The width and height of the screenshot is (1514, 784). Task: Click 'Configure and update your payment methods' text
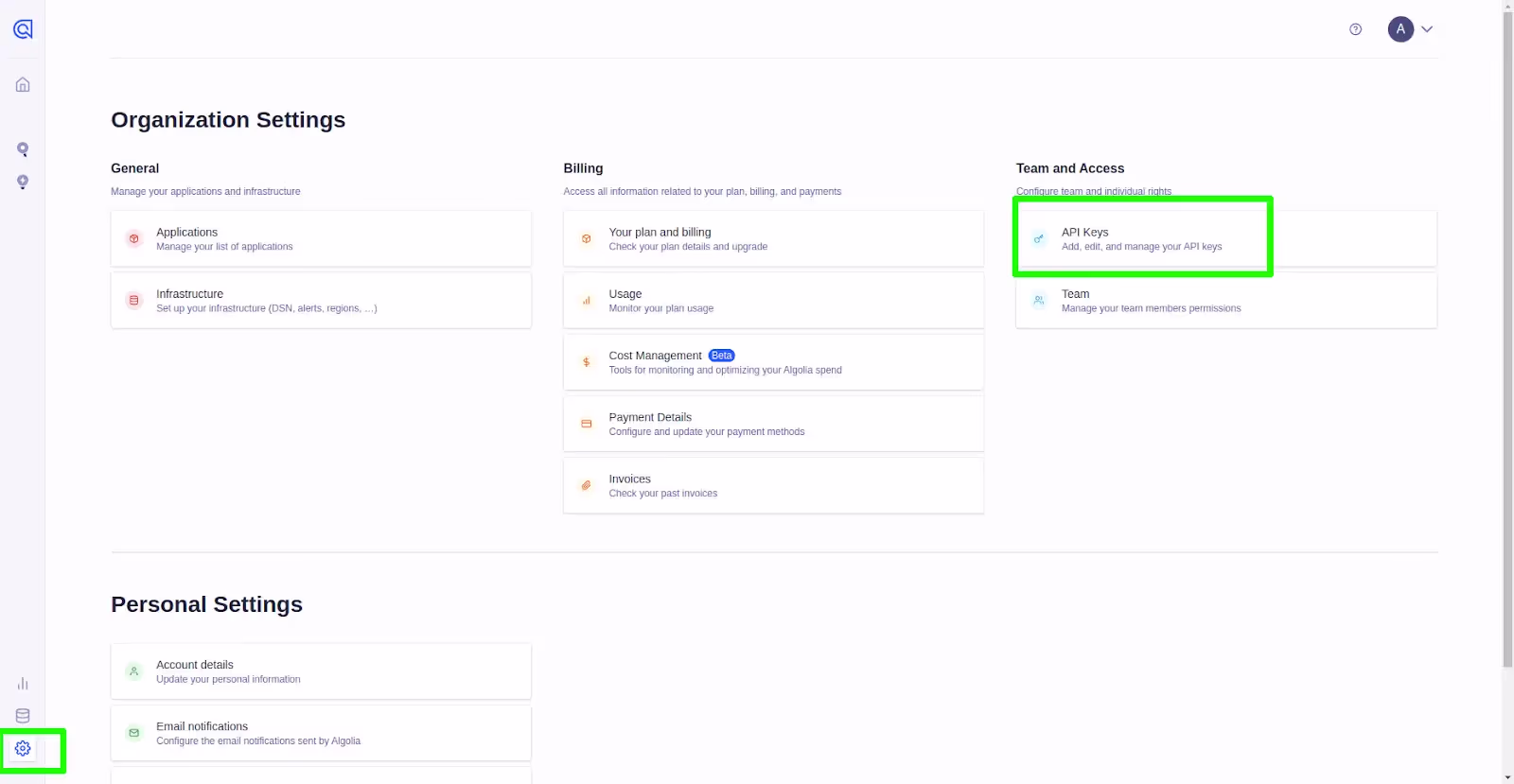click(x=707, y=432)
